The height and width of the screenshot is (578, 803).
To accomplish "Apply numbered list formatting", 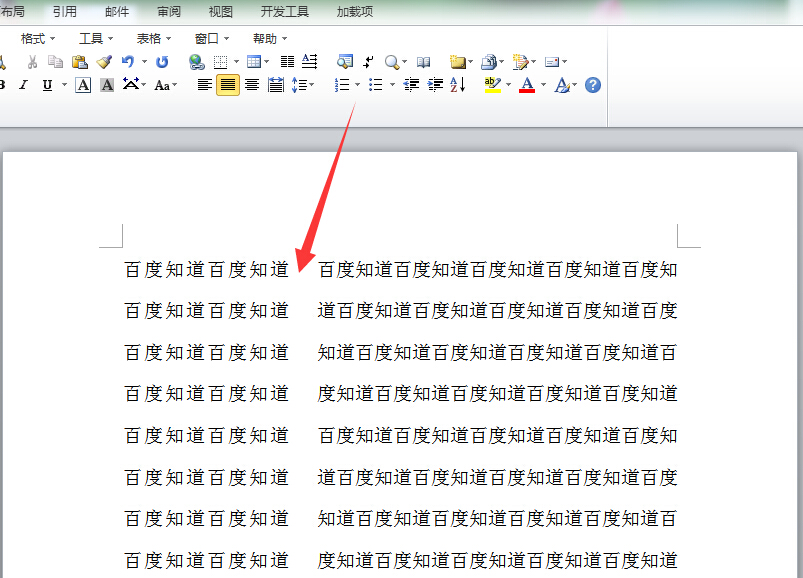I will coord(342,85).
